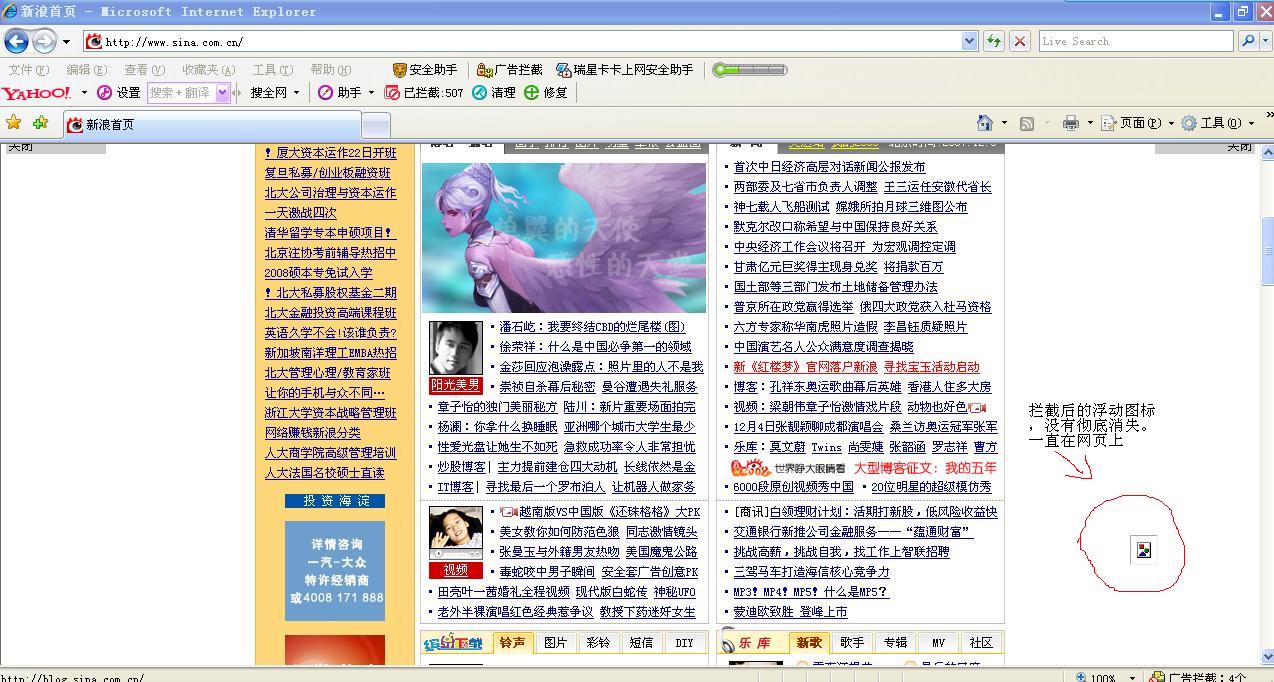Click the red Stop loading icon

(x=1020, y=41)
